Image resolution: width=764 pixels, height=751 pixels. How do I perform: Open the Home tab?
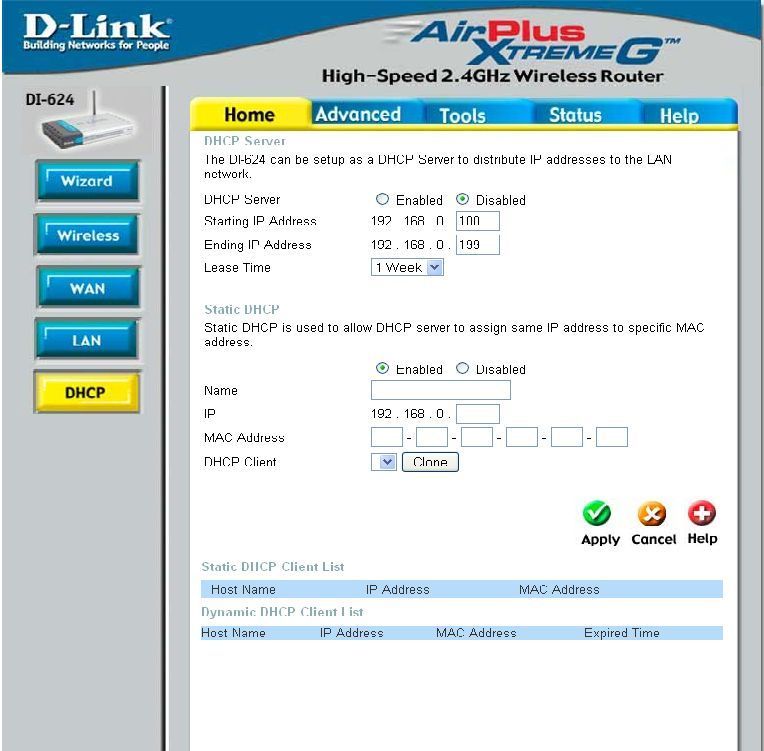coord(249,115)
